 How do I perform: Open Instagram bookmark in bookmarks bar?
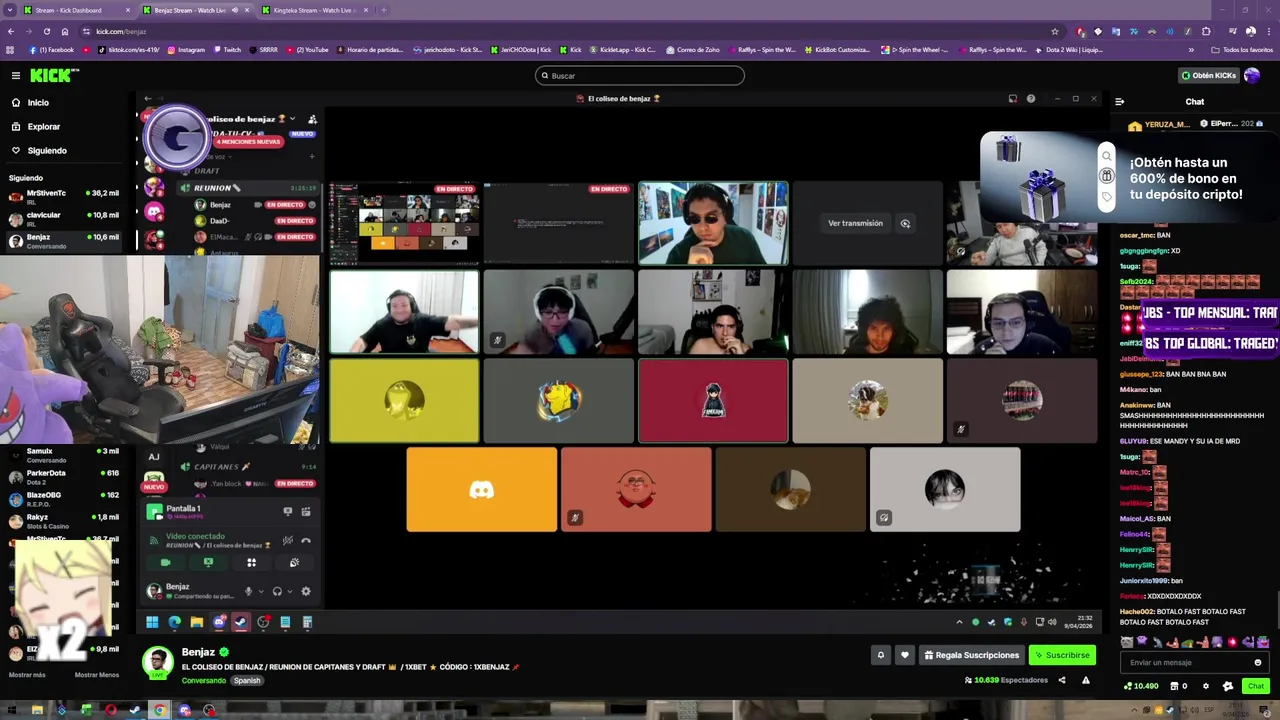tap(186, 49)
